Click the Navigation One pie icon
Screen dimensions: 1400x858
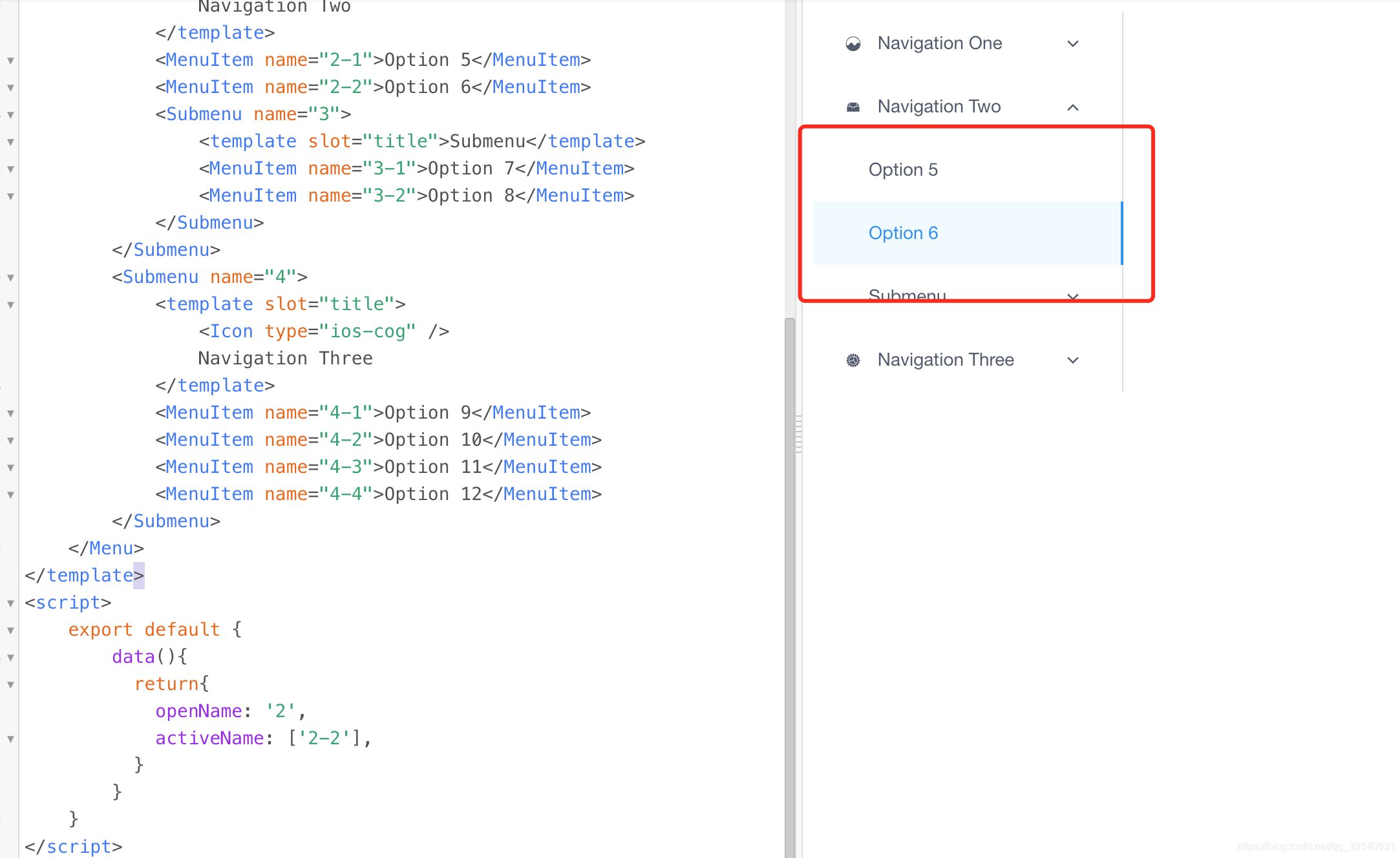(x=853, y=44)
